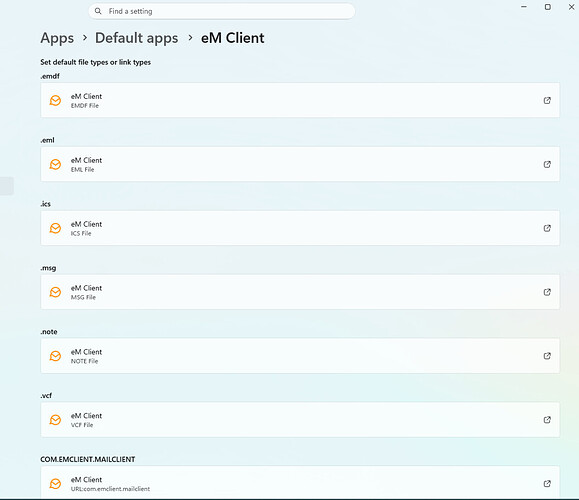
Task: Click eM Client envelope icon in EML File row
Action: pyautogui.click(x=55, y=164)
